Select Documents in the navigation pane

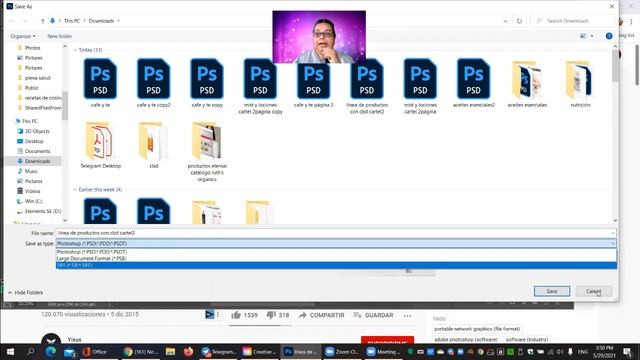[x=37, y=151]
